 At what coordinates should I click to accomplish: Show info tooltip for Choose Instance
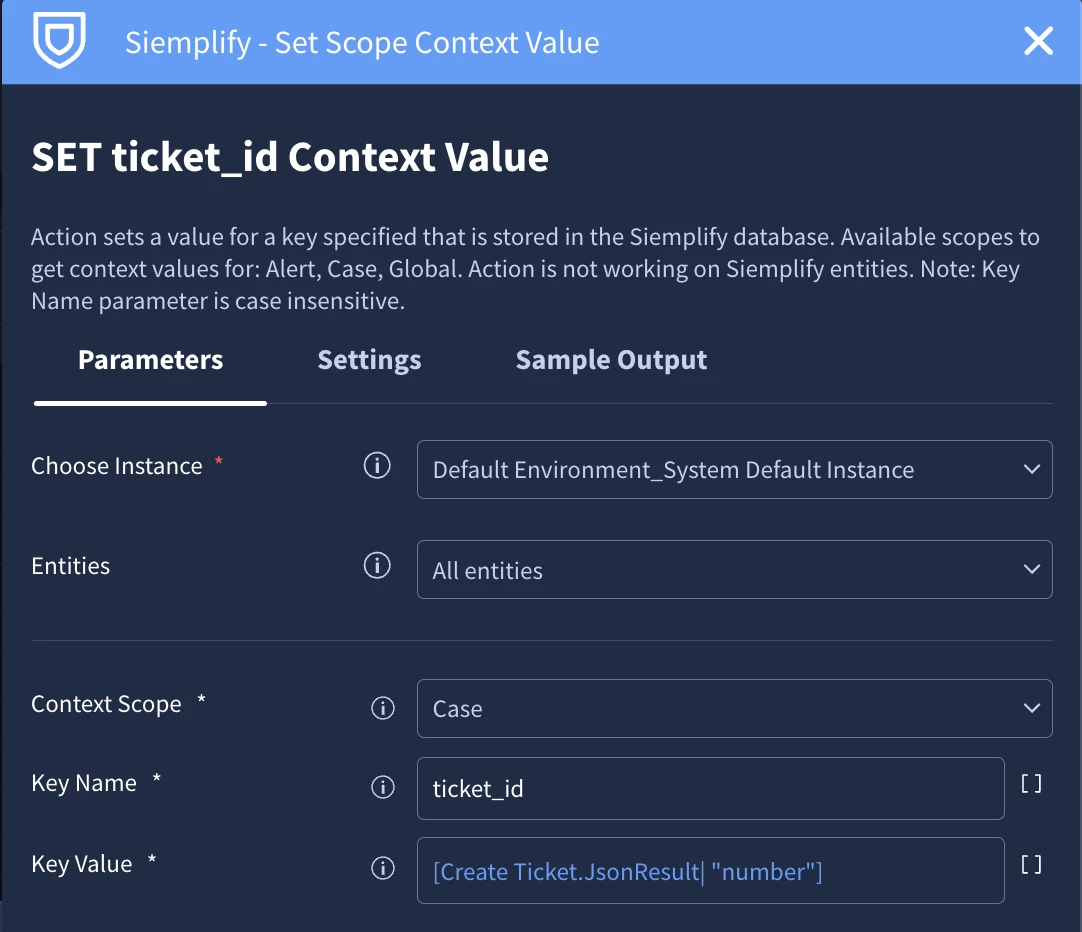pyautogui.click(x=377, y=466)
